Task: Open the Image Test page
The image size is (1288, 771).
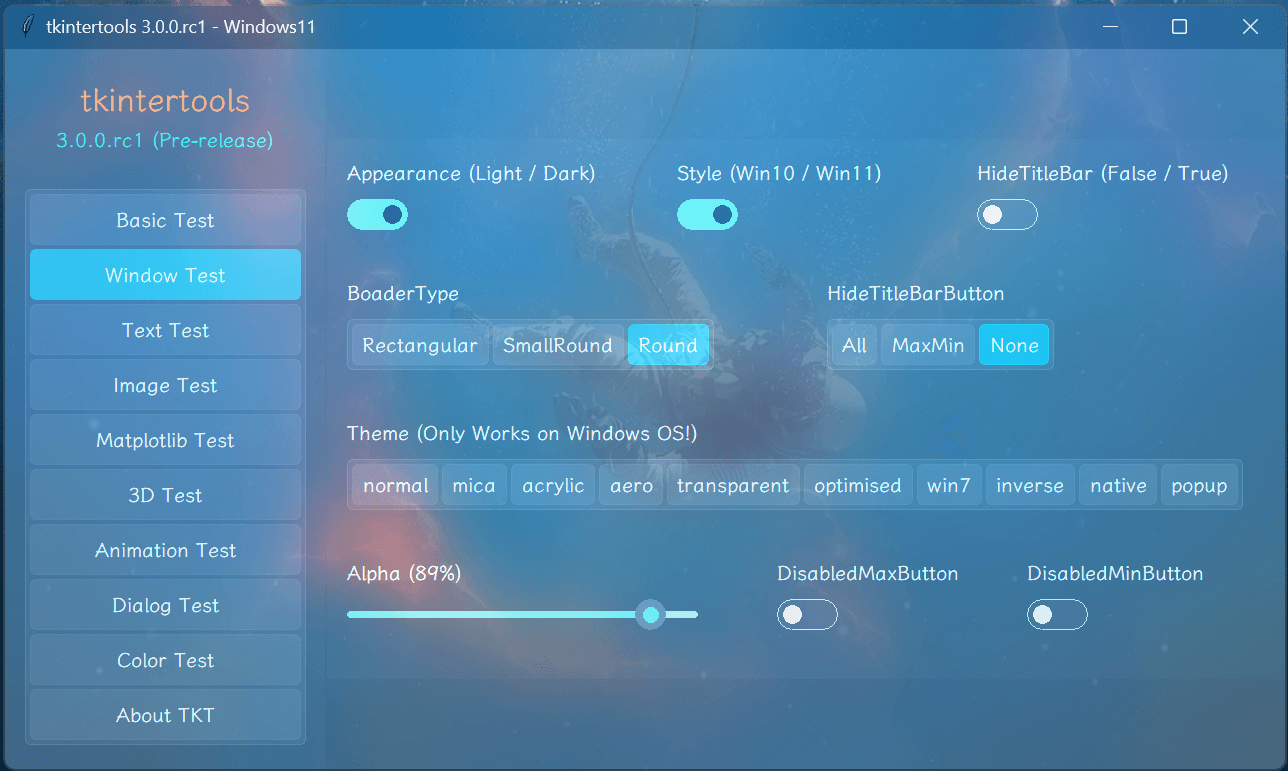Action: pos(165,385)
